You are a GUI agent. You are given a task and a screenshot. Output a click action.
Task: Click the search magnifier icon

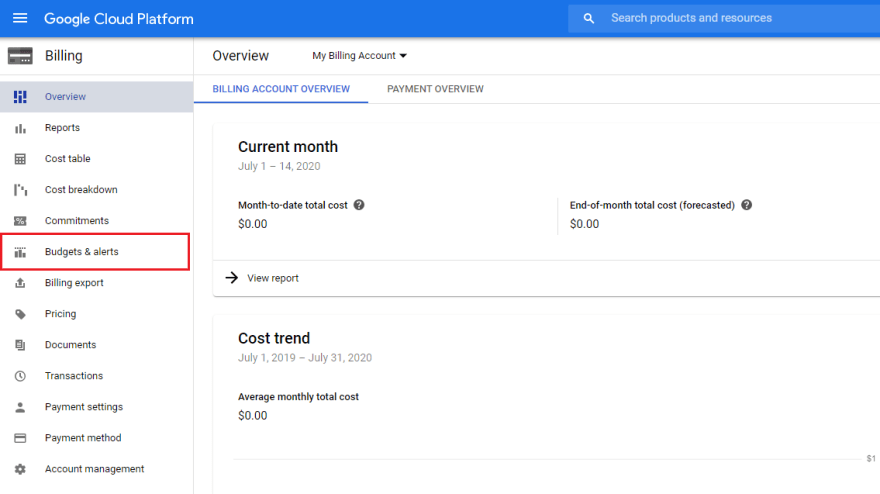click(588, 19)
